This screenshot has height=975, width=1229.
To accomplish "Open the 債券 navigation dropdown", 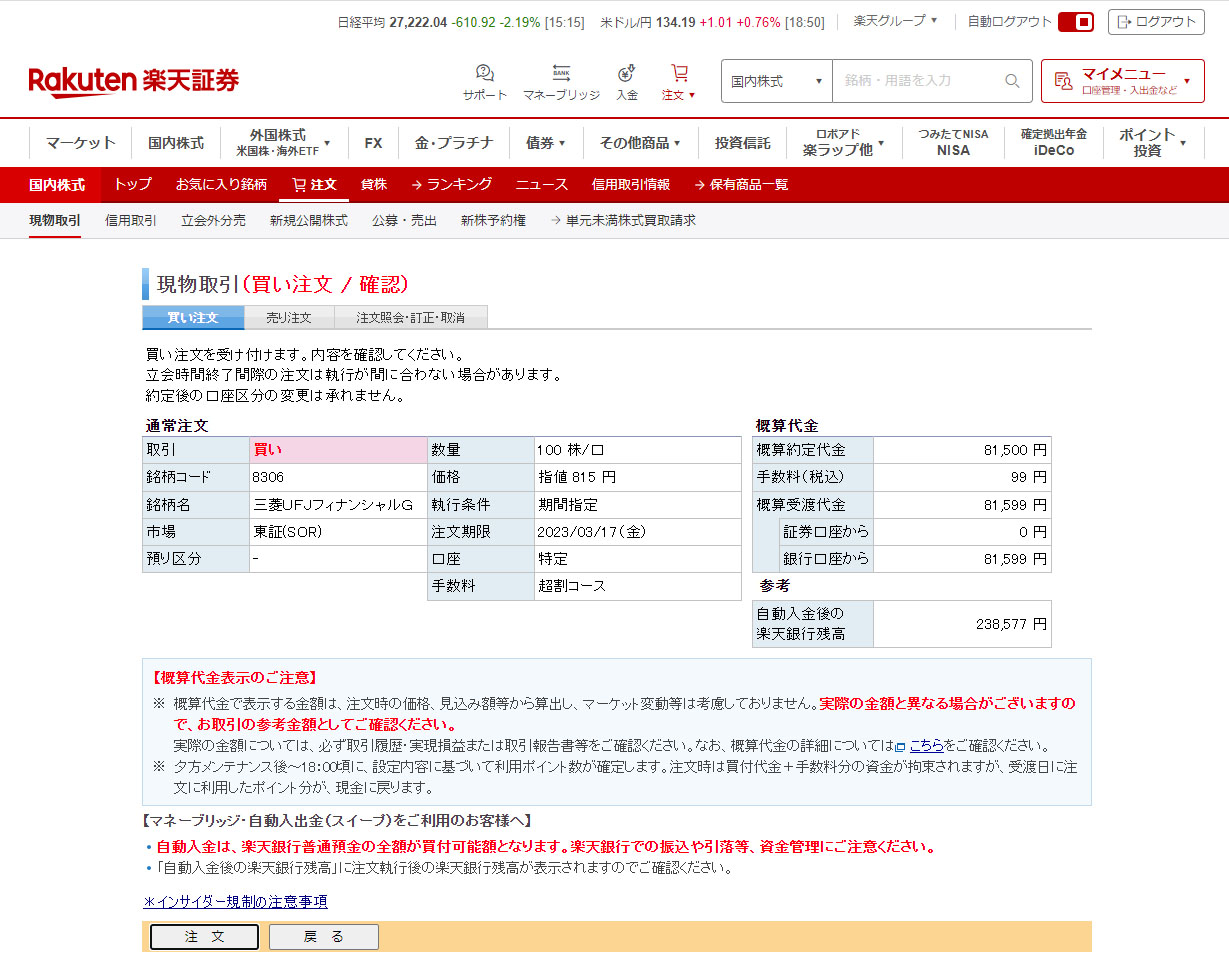I will (x=545, y=143).
